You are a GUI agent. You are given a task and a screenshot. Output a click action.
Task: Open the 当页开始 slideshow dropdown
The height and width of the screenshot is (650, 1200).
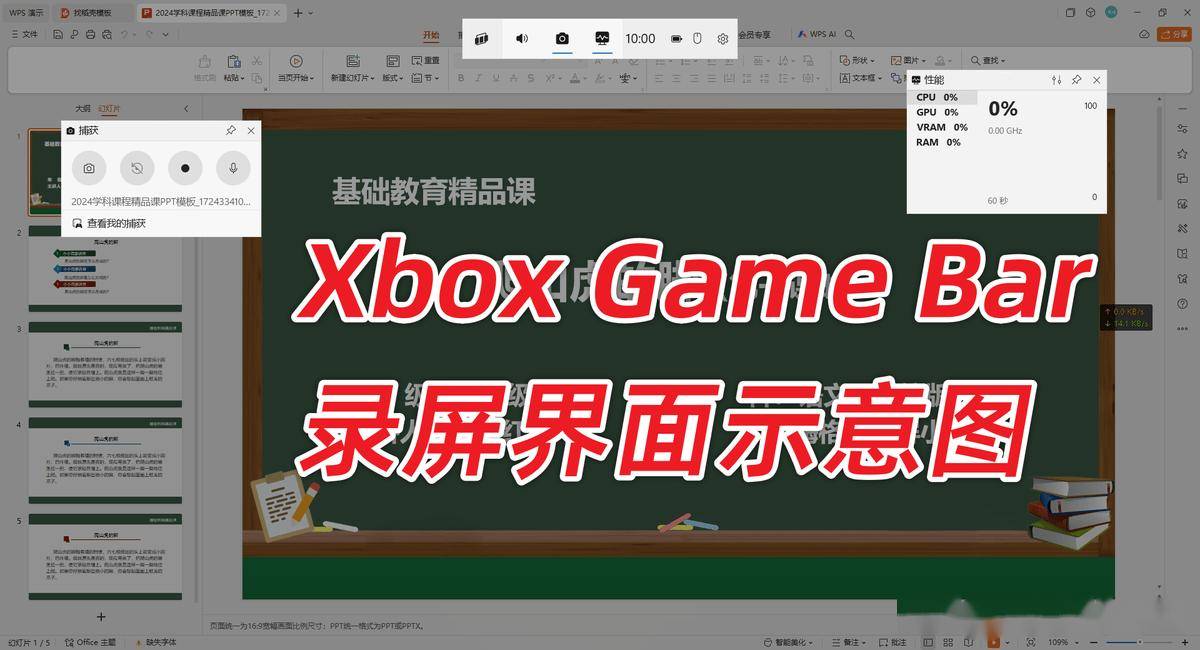296,77
